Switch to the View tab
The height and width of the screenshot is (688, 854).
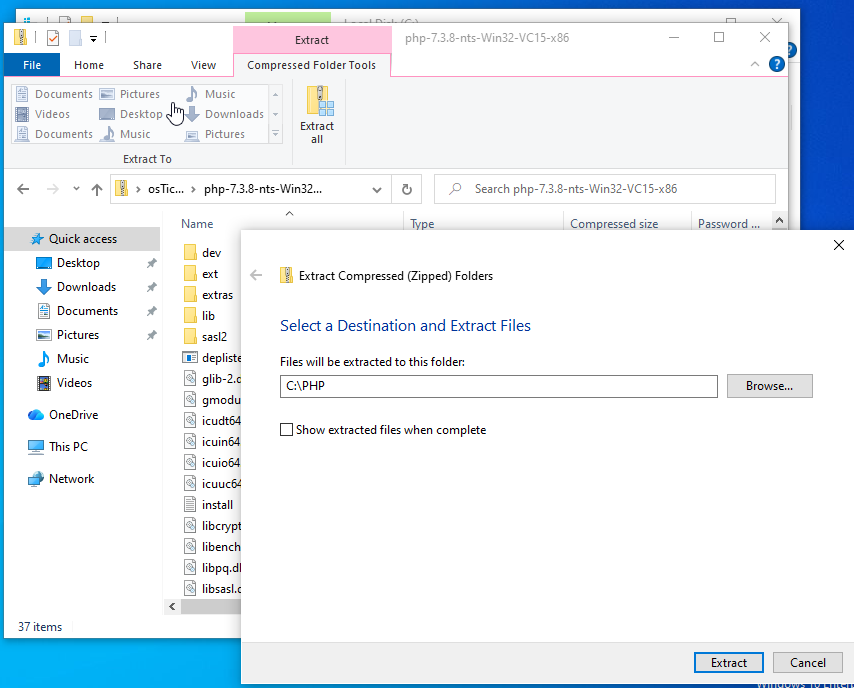pos(203,65)
